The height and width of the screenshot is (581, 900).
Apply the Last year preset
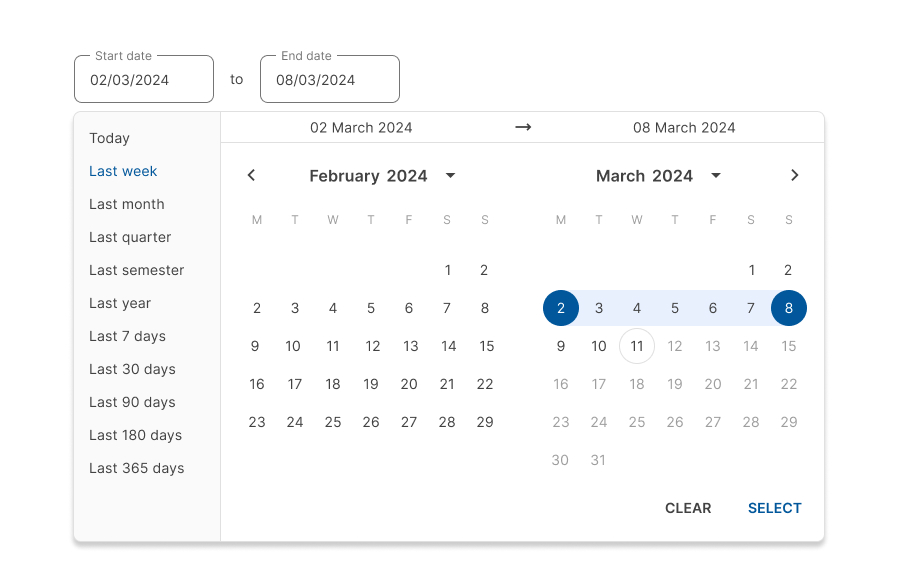tap(117, 303)
